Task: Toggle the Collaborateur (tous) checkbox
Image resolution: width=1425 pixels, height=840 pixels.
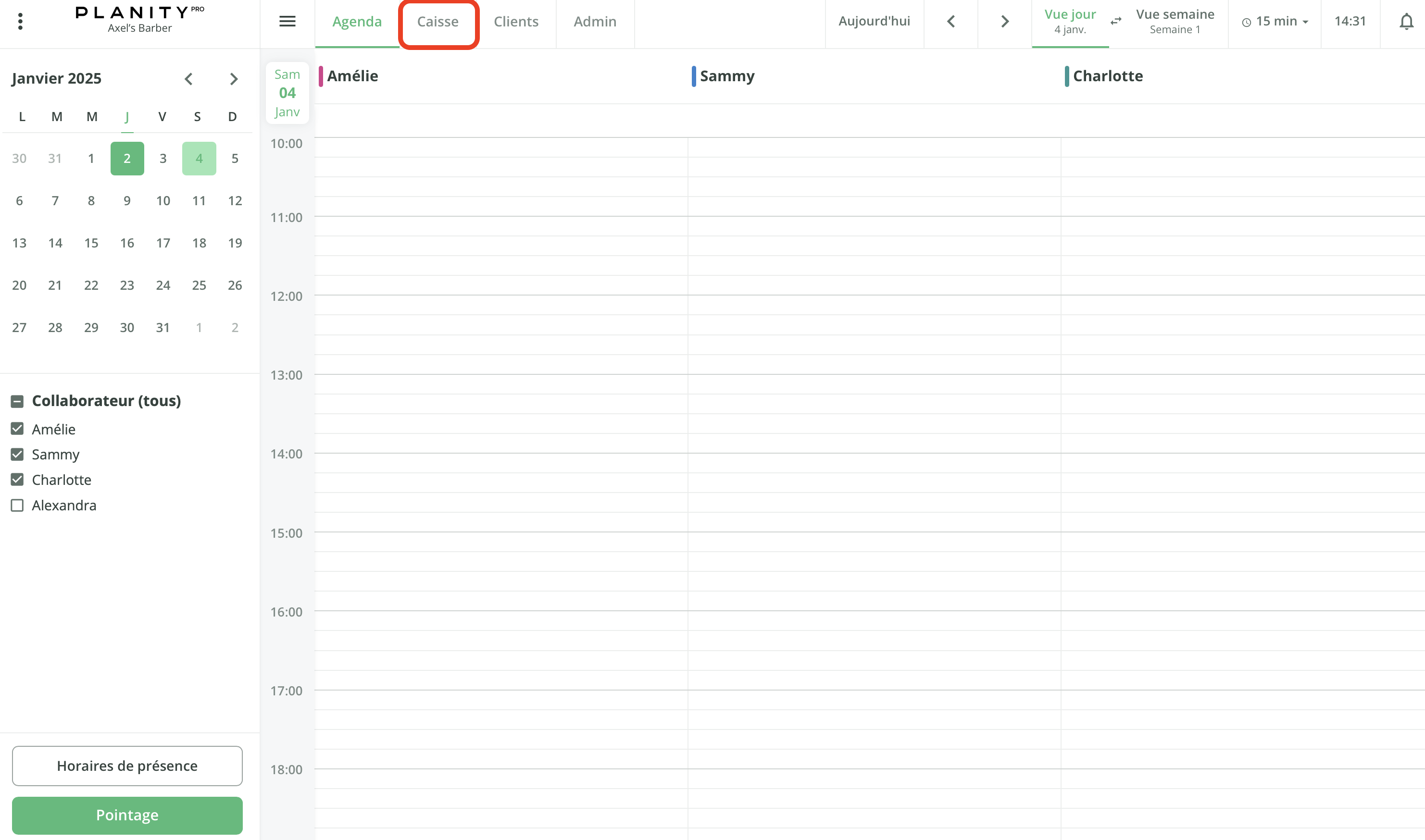Action: (18, 401)
